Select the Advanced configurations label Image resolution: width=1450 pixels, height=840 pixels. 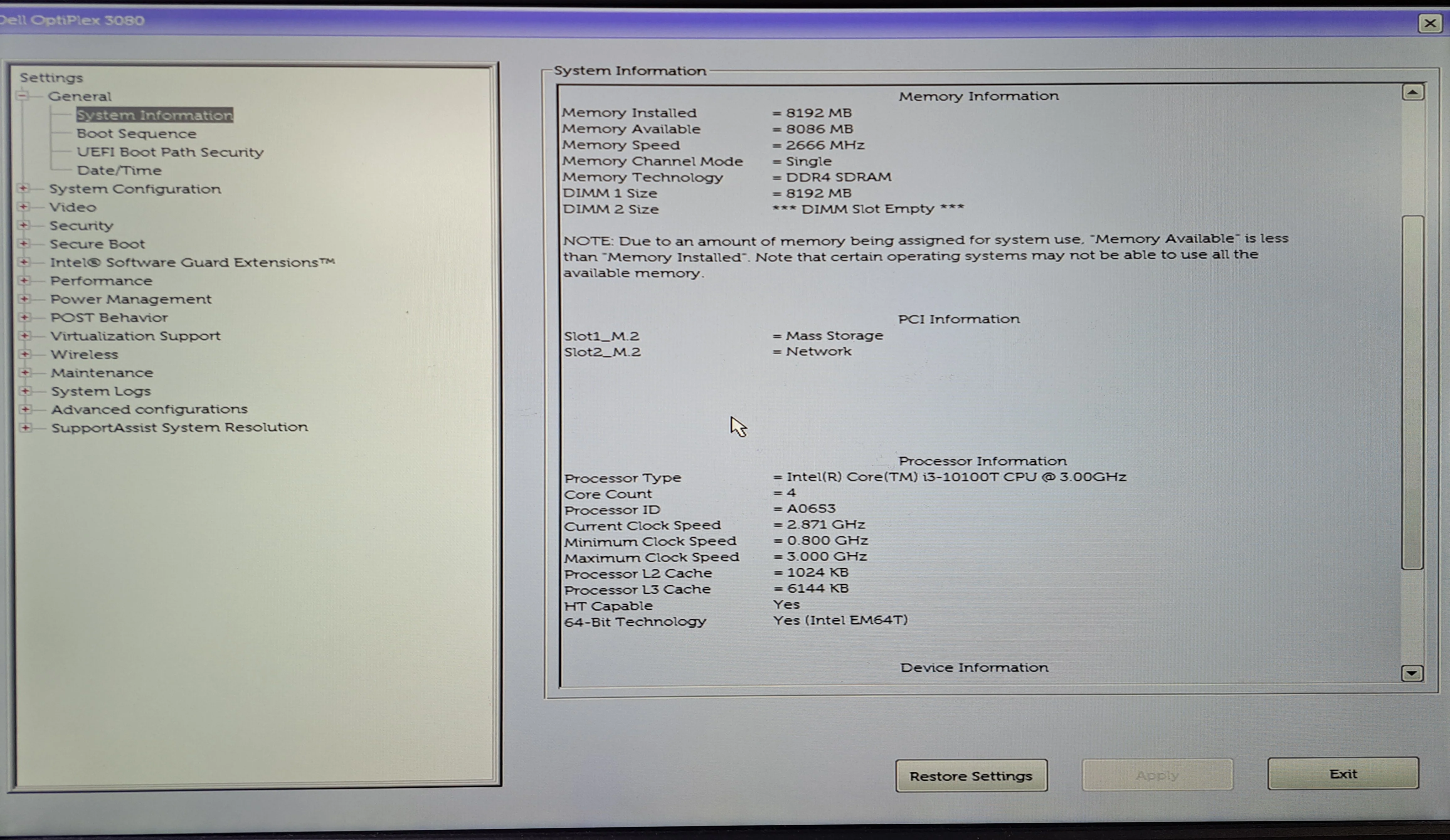click(x=149, y=409)
